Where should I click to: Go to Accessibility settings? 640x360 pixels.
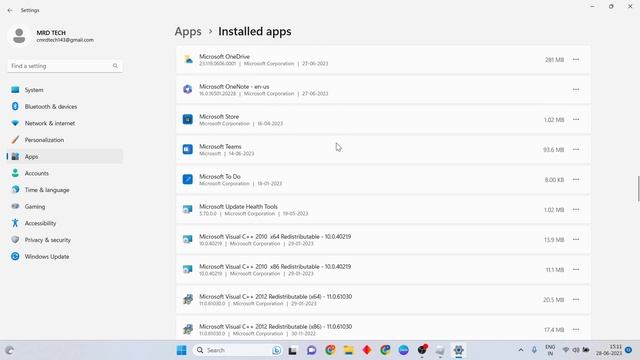pos(65,223)
